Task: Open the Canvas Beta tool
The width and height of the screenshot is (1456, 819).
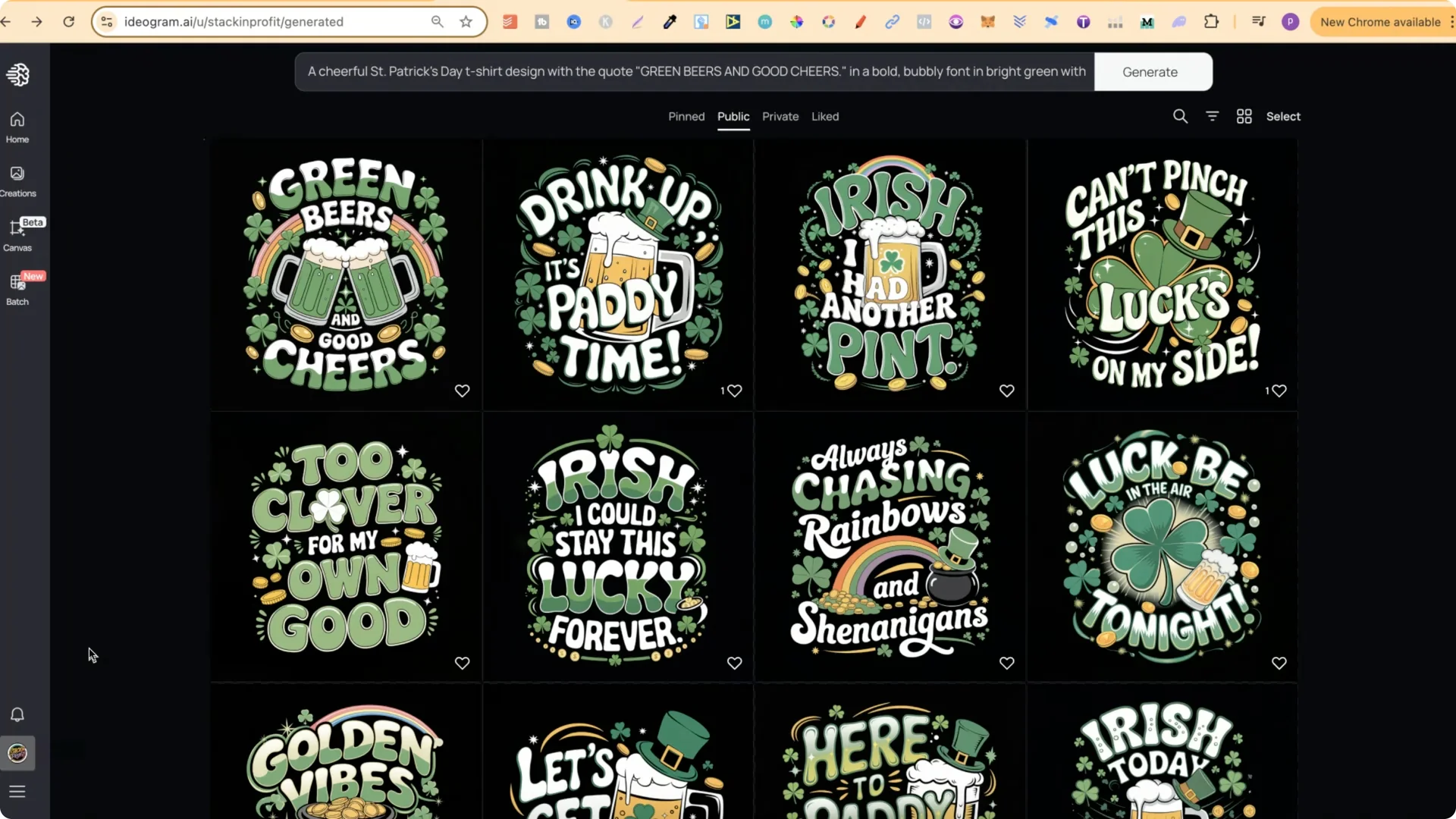Action: tap(17, 234)
